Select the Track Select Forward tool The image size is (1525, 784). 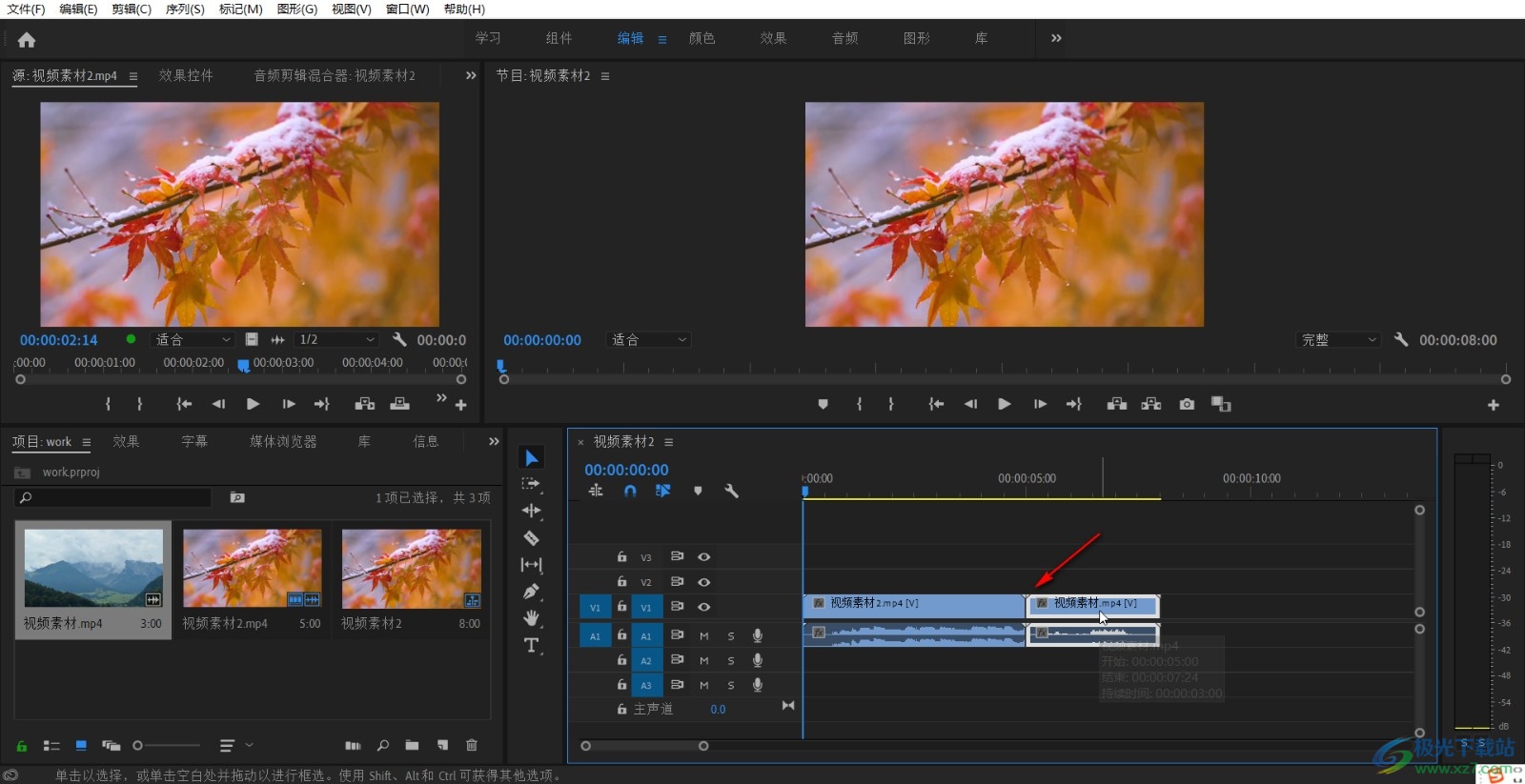click(531, 484)
